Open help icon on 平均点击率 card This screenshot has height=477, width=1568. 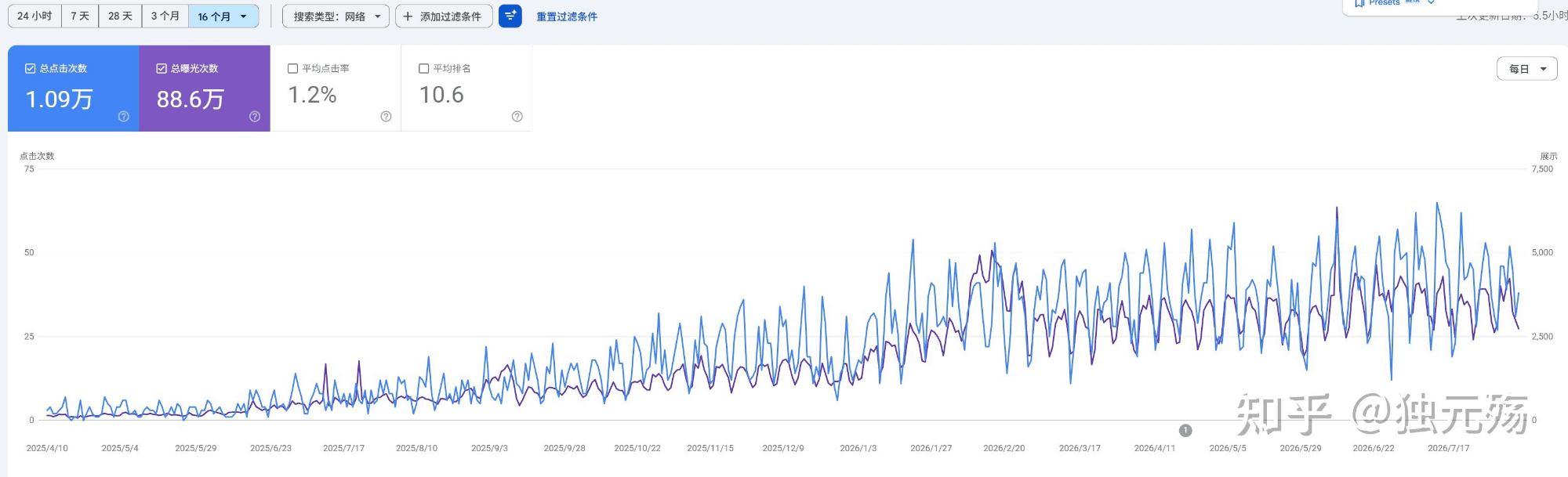[x=386, y=116]
